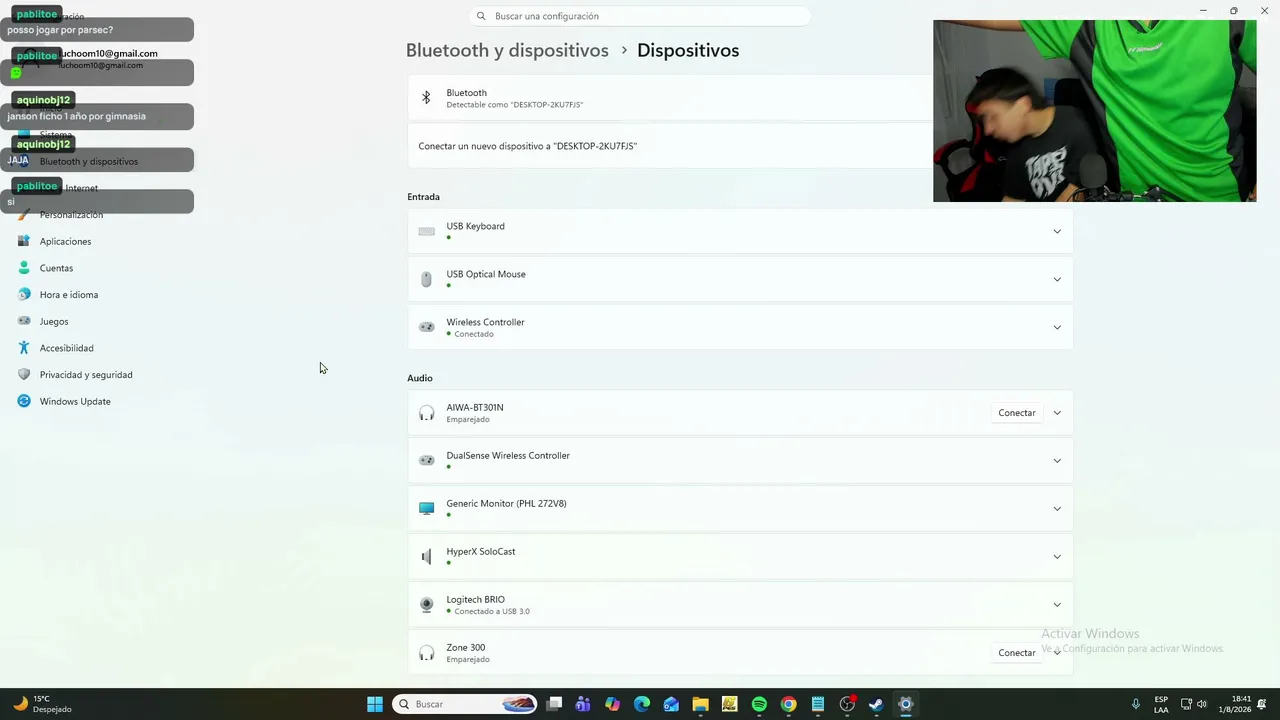This screenshot has height=720, width=1280.
Task: Open the Aplicaciones settings icon in sidebar
Action: click(x=24, y=241)
